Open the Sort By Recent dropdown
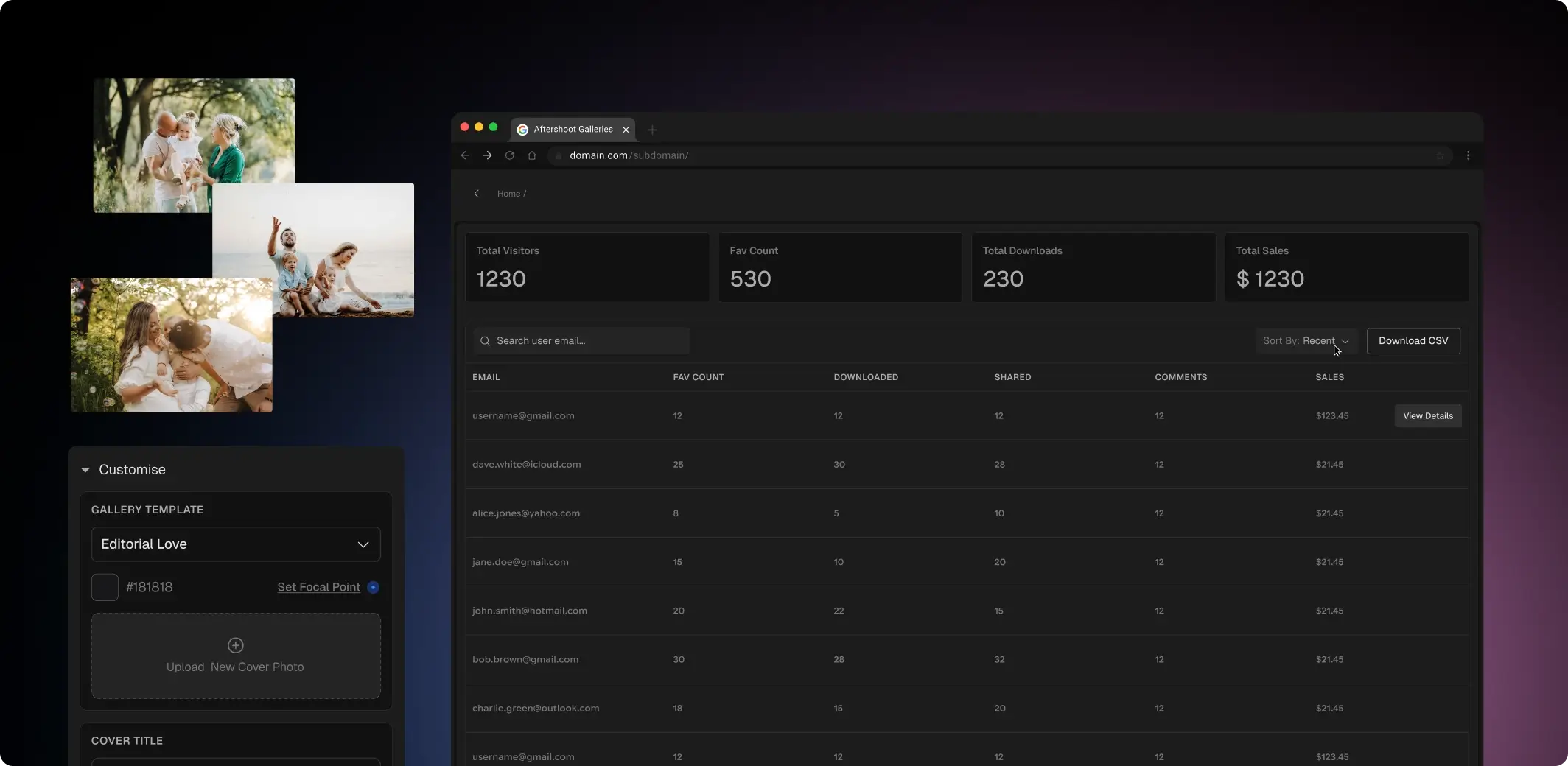The height and width of the screenshot is (766, 1568). click(1306, 341)
